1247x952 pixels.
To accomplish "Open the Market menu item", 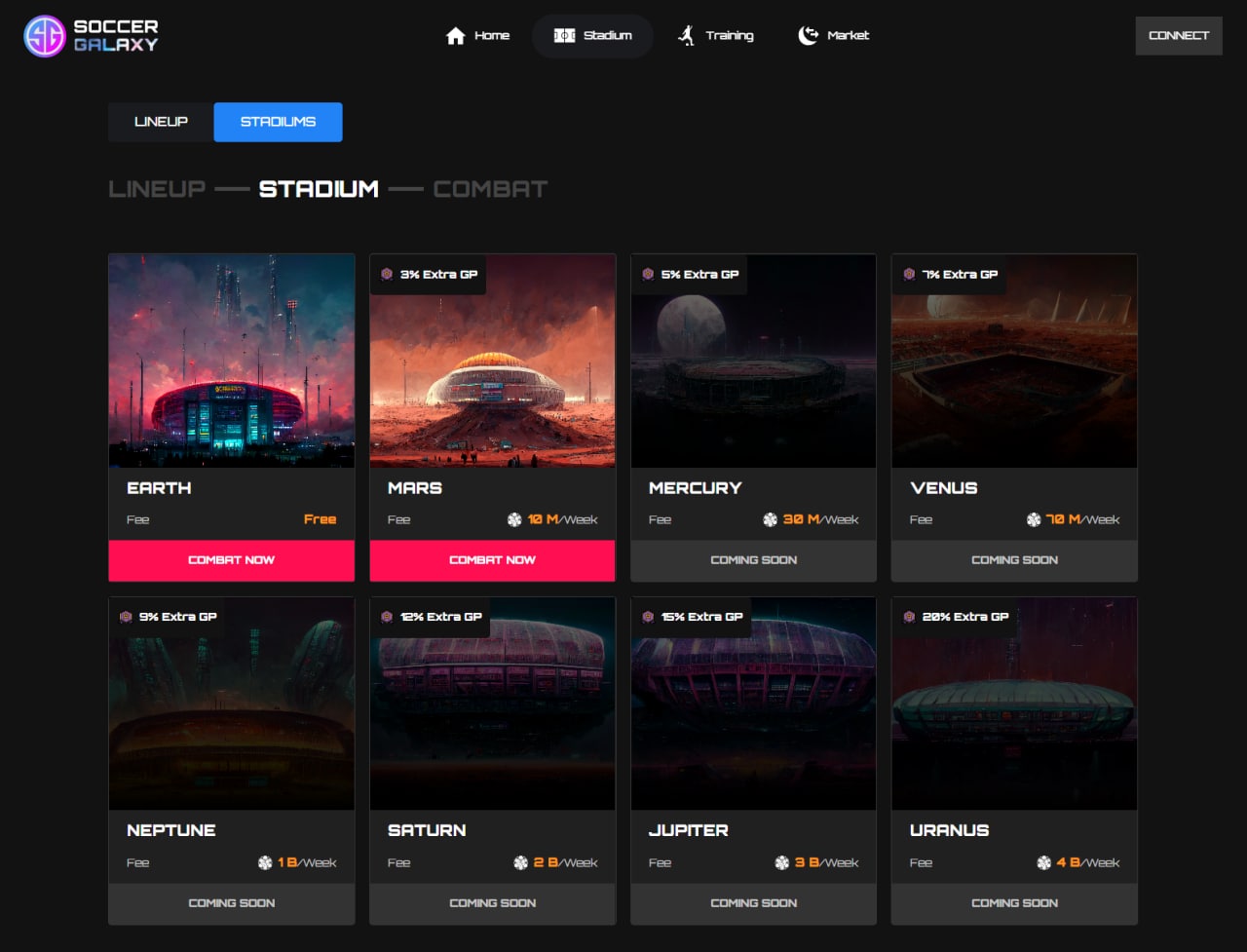I will pyautogui.click(x=847, y=36).
